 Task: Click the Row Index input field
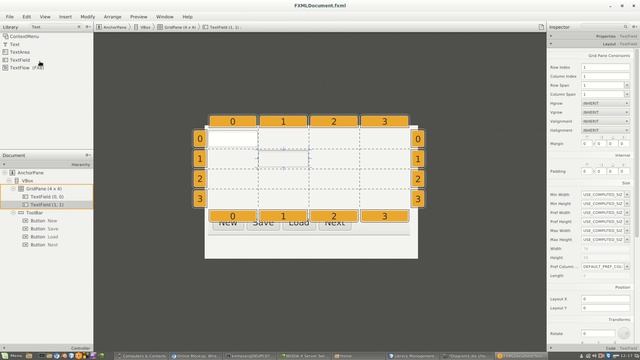pyautogui.click(x=605, y=67)
